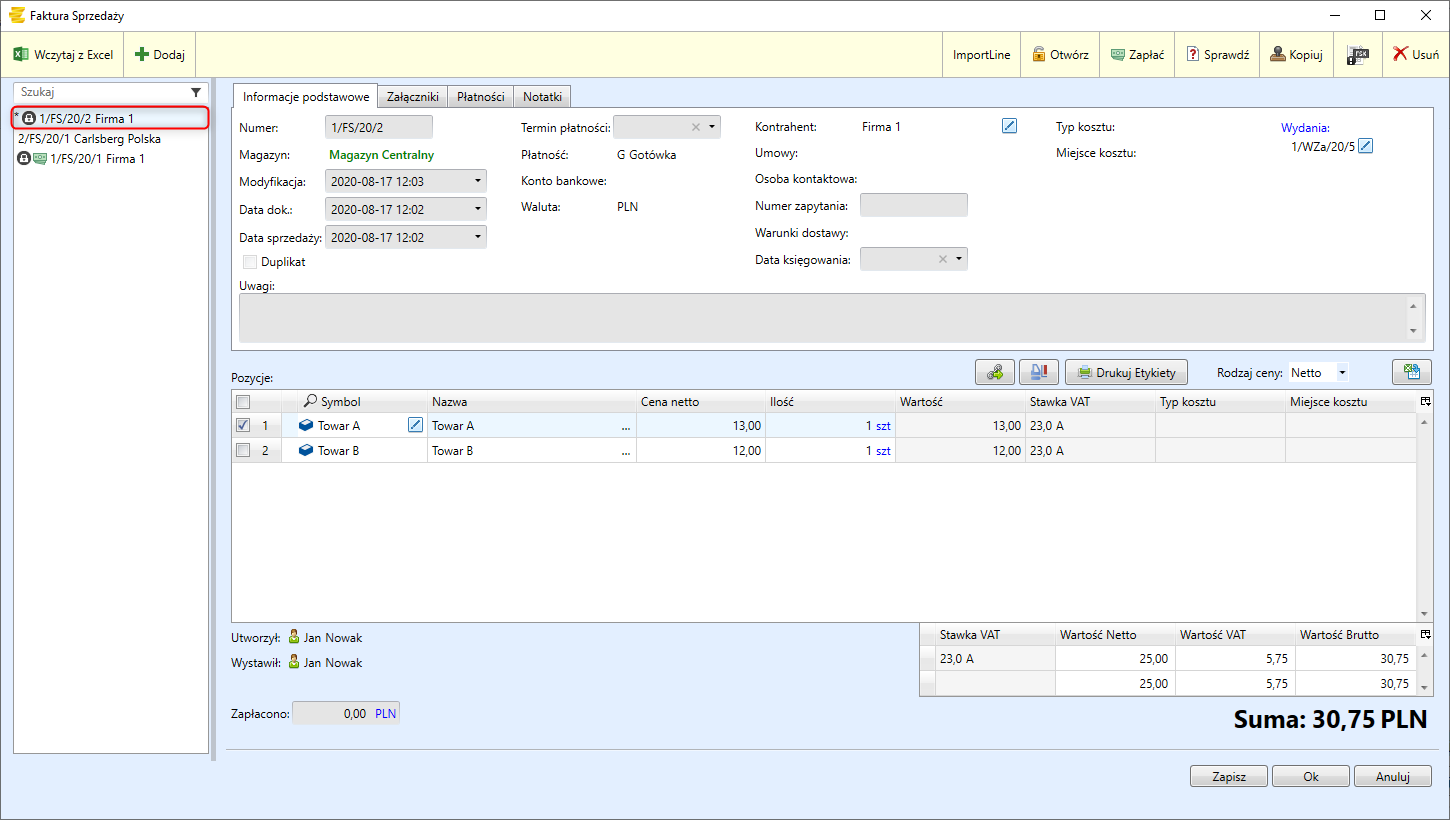Click the Zapisz button
The image size is (1450, 820).
[x=1228, y=776]
